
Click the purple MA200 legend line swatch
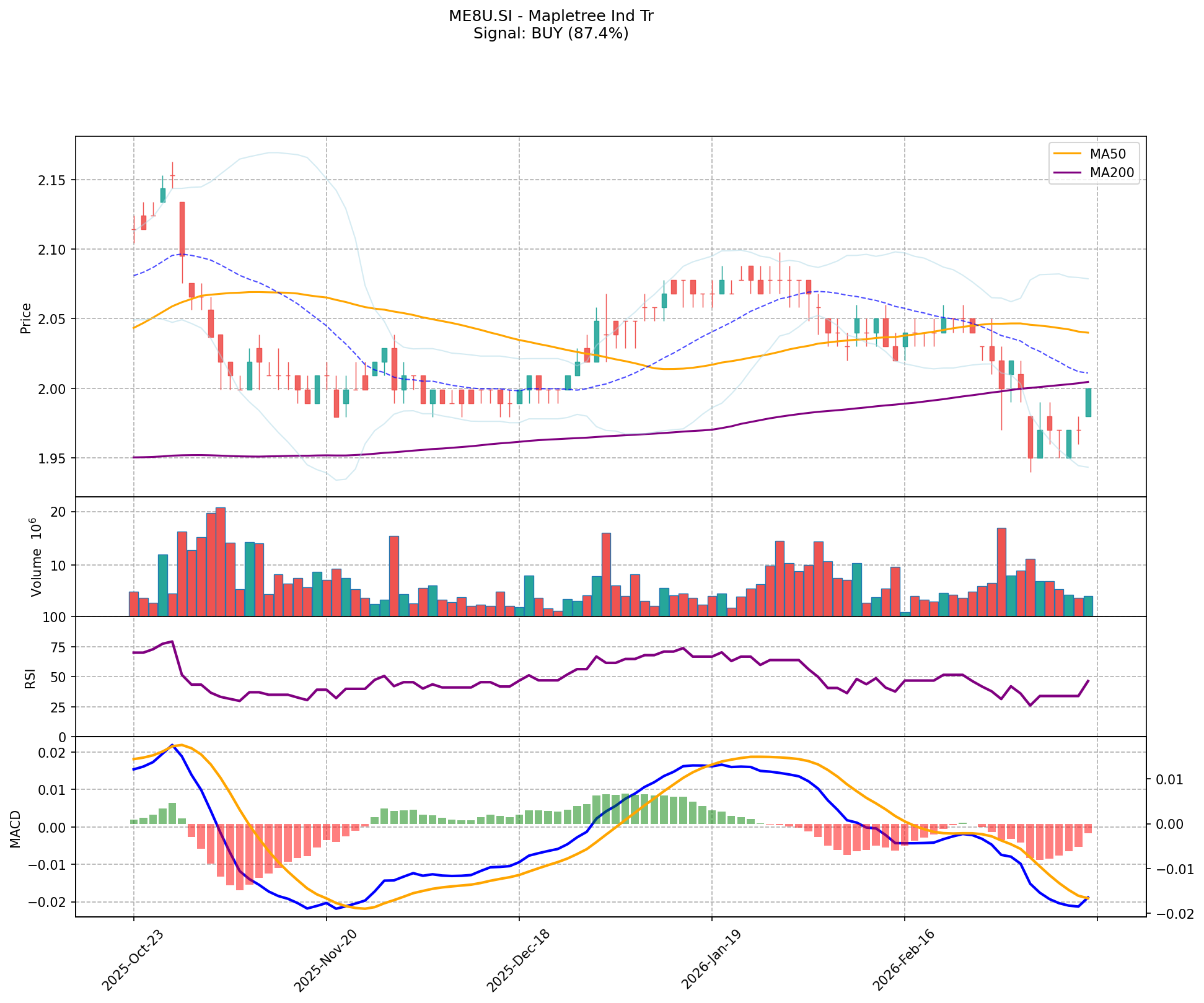click(x=1068, y=173)
